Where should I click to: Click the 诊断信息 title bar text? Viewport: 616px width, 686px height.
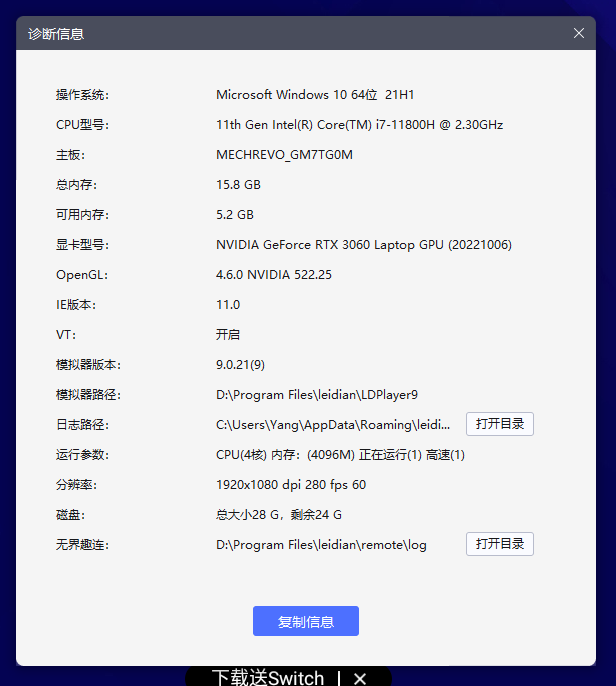56,33
